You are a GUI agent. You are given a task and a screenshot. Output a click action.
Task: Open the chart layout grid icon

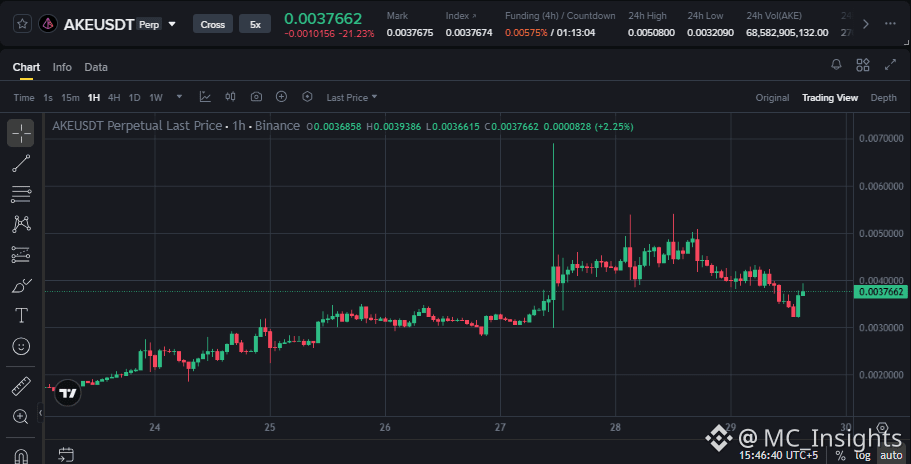[x=863, y=64]
